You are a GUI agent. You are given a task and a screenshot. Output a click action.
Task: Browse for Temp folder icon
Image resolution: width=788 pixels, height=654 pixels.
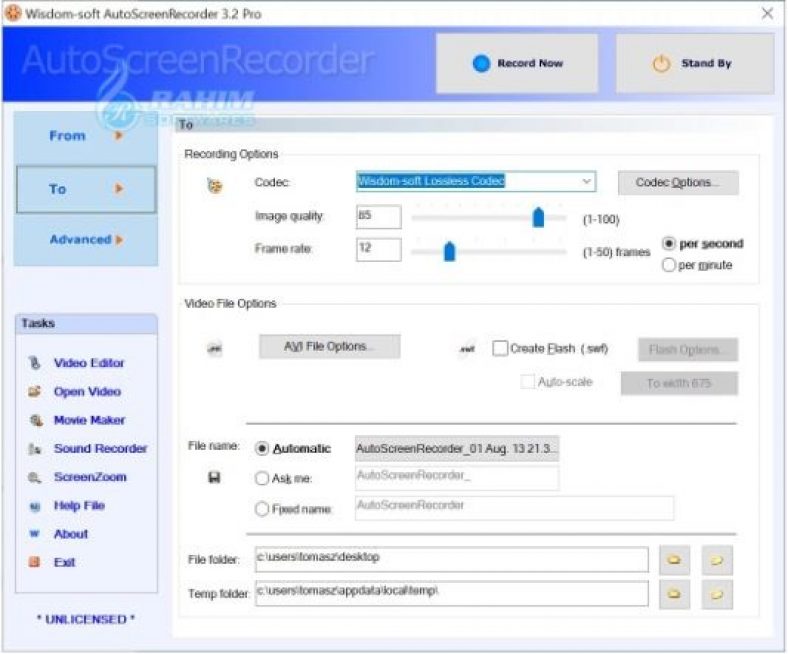(674, 594)
